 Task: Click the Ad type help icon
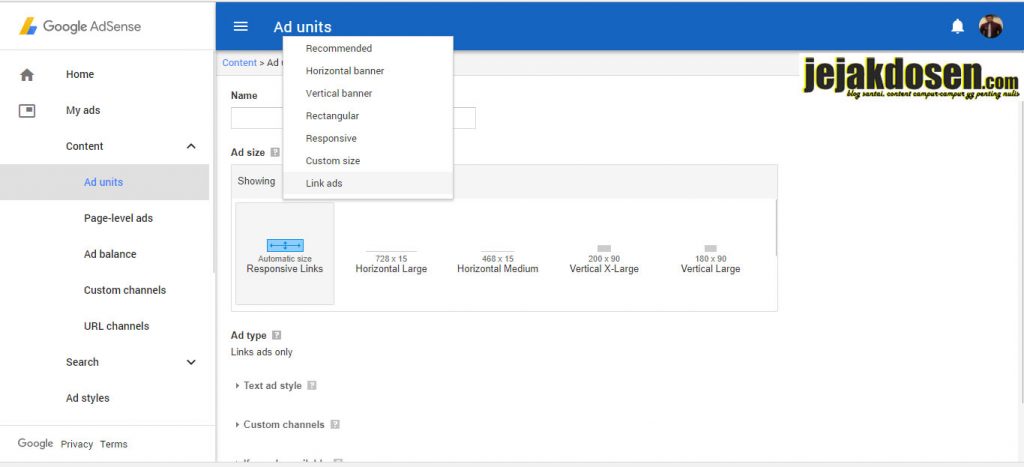pyautogui.click(x=276, y=335)
